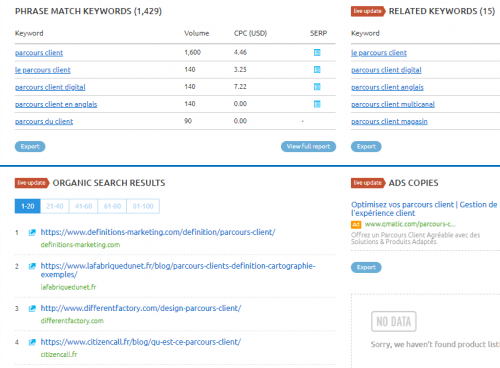Open external link icon for citizencall.fr result

pyautogui.click(x=32, y=342)
